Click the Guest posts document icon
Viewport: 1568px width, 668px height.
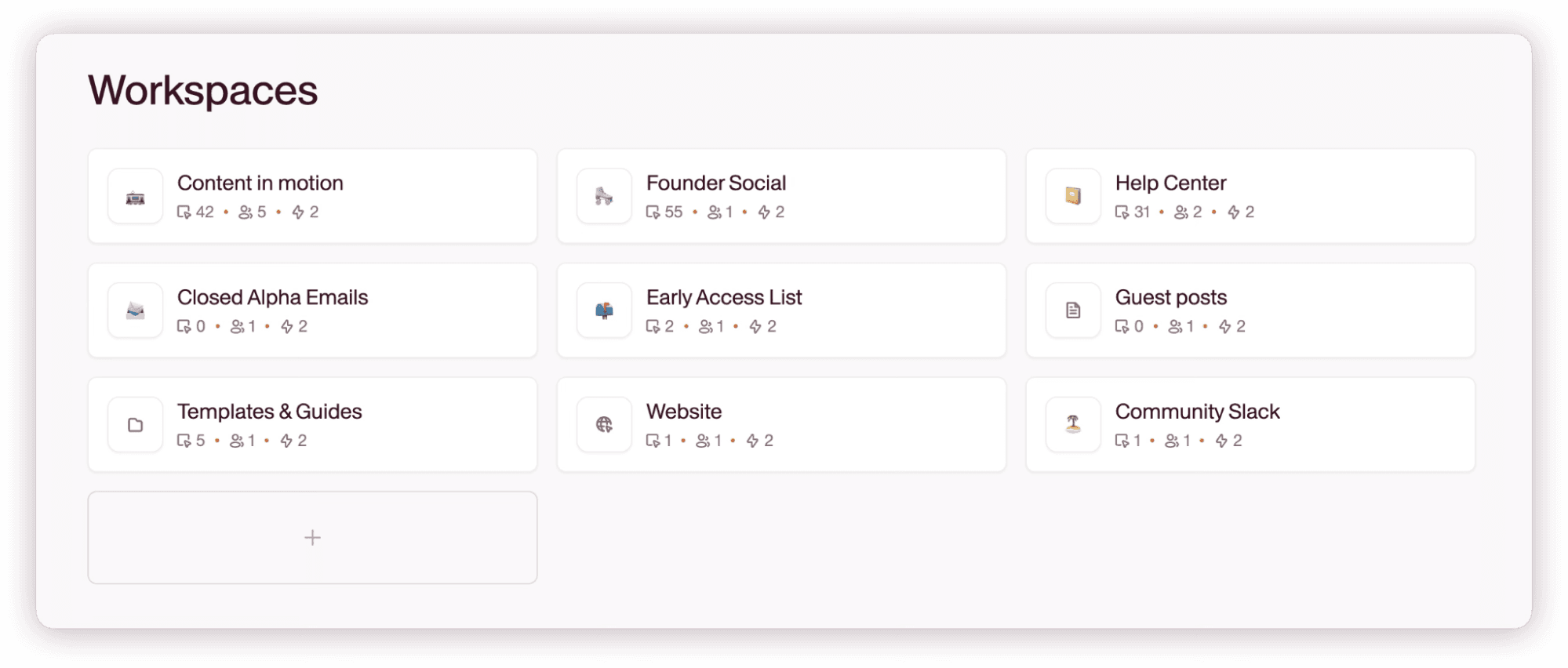pyautogui.click(x=1073, y=311)
